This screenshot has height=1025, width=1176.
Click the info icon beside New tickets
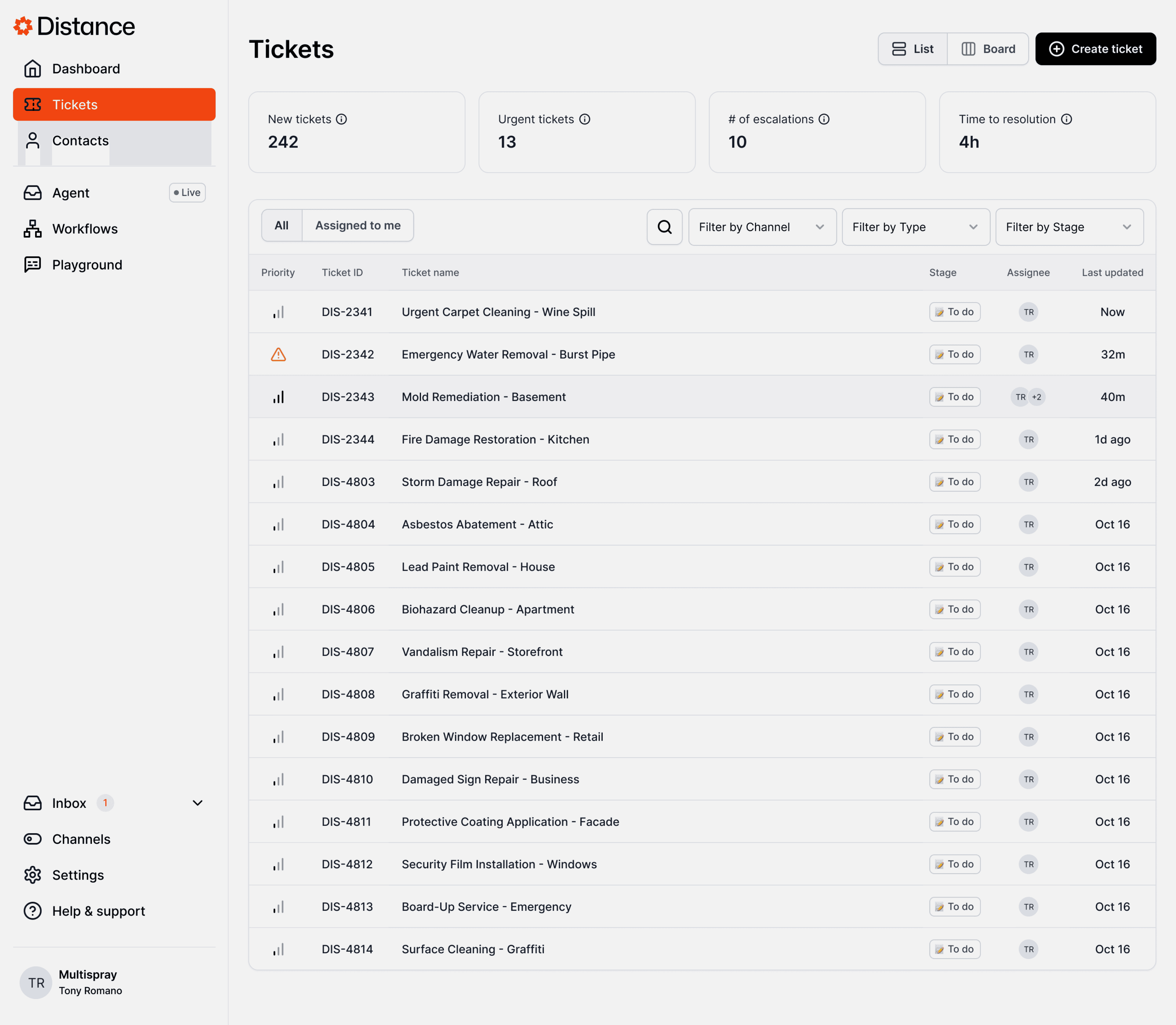341,119
